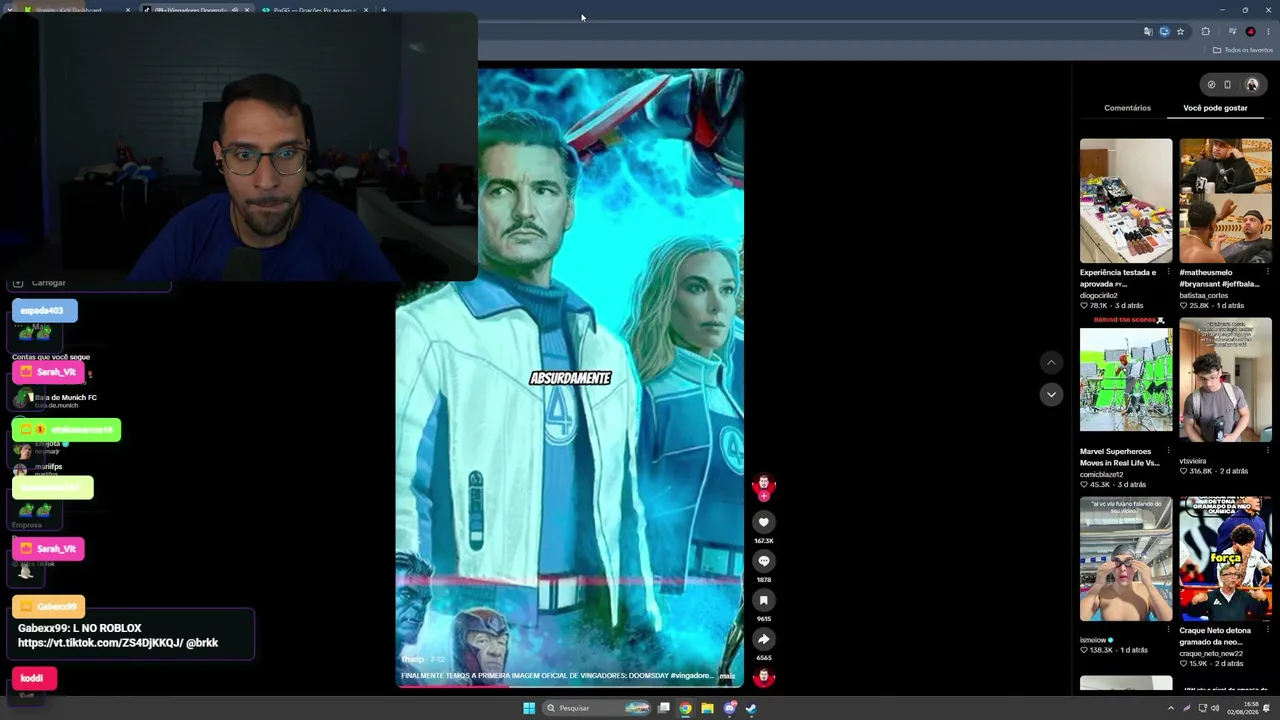Viewport: 1280px width, 720px height.
Task: Open File Explorer from the taskbar
Action: 707,708
